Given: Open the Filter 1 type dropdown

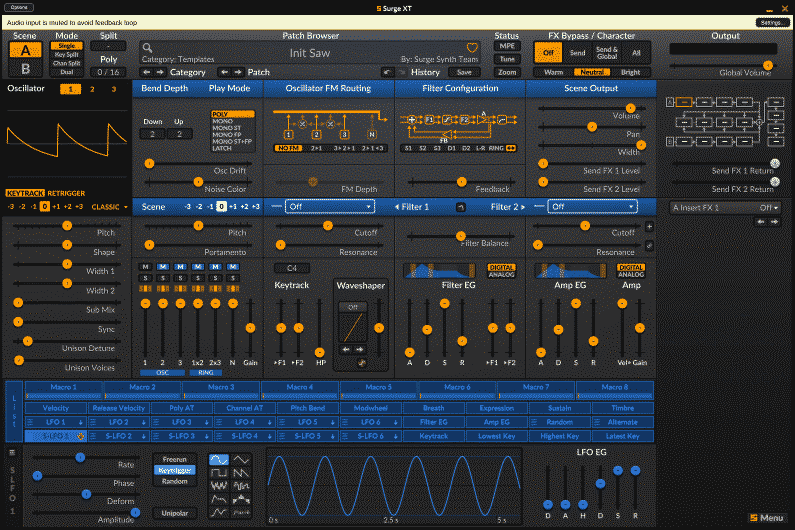Looking at the screenshot, I should (329, 206).
